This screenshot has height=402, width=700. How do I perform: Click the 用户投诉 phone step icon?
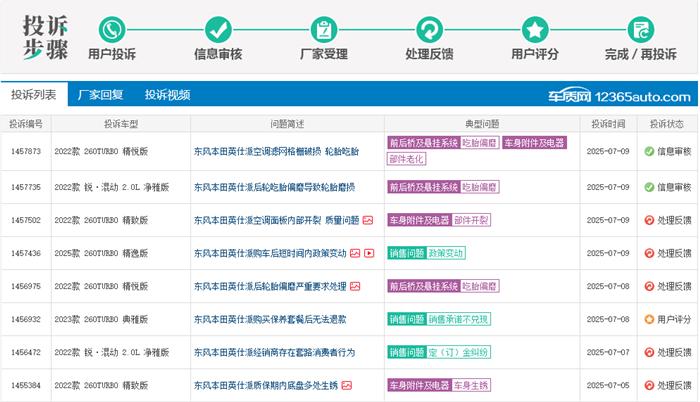[112, 30]
